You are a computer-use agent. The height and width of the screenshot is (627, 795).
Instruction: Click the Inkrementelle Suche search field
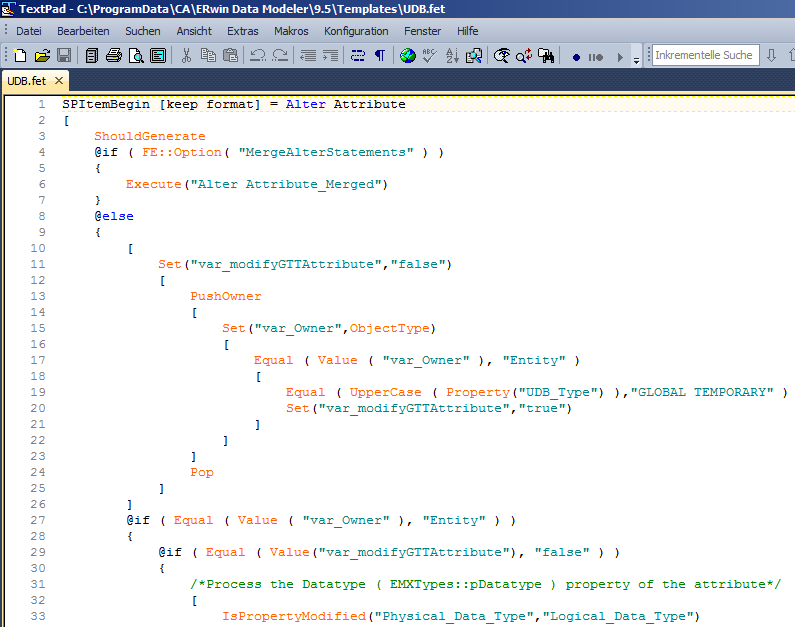(704, 56)
